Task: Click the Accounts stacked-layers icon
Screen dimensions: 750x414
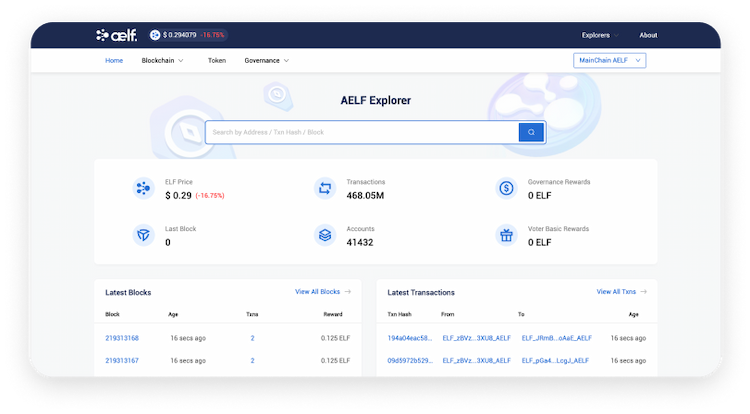Action: pos(325,235)
